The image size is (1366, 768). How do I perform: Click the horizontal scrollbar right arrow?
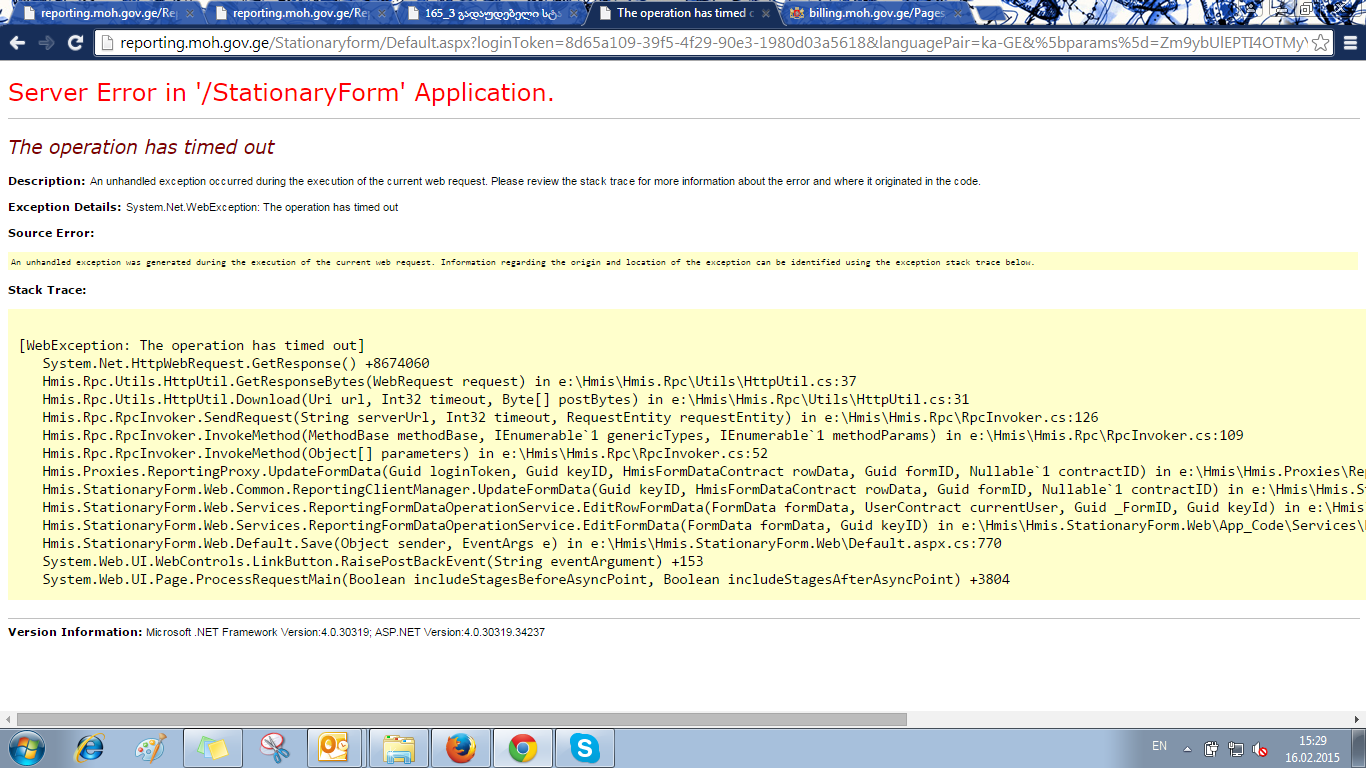click(x=1358, y=719)
